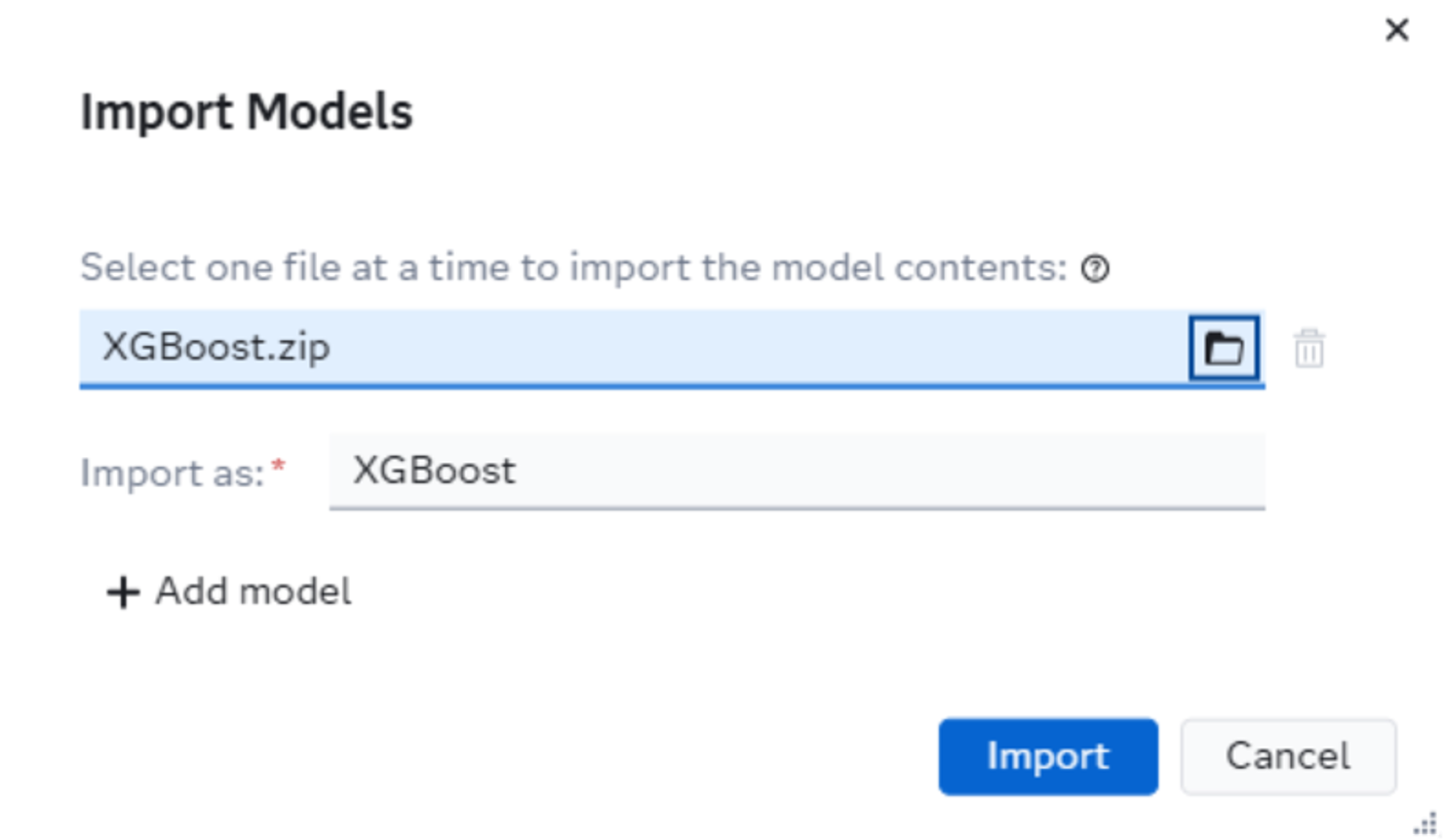Remove the selected file using the delete icon

coord(1308,348)
